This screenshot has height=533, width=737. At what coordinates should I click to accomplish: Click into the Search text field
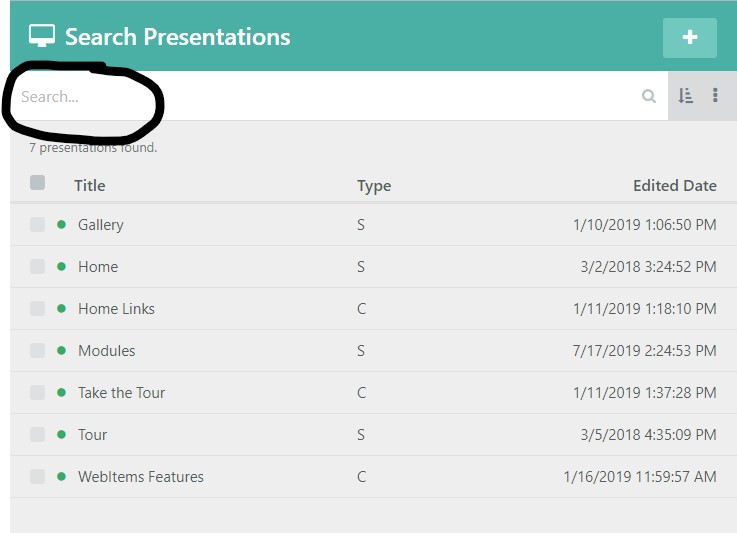coord(300,97)
